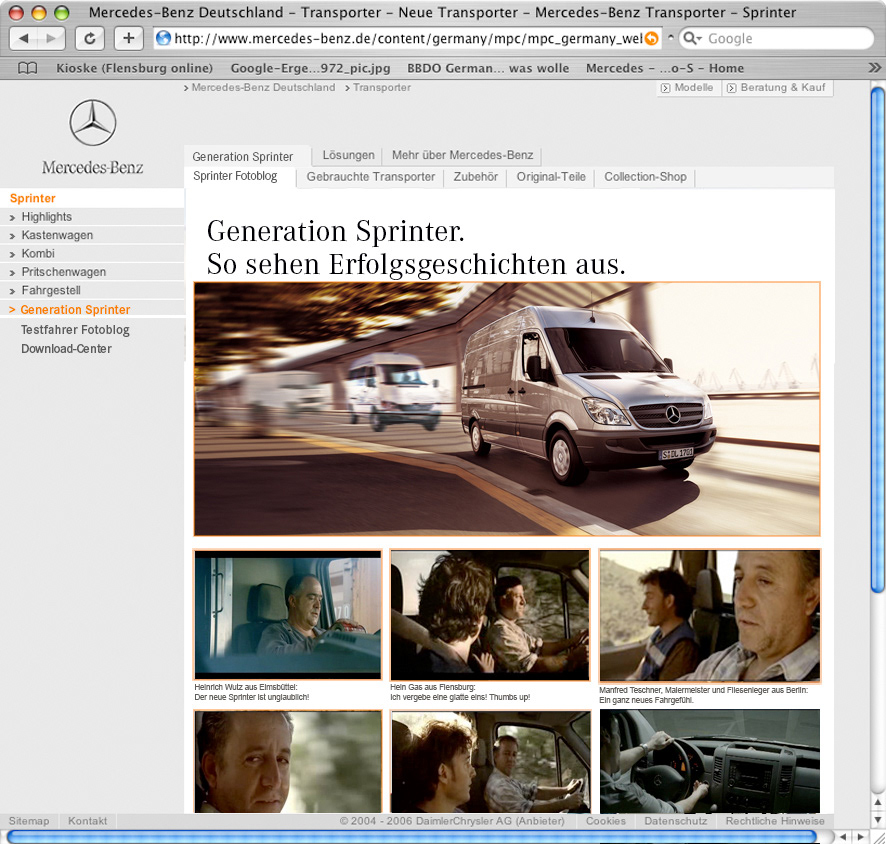The height and width of the screenshot is (844, 886).
Task: Click the vertical scrollbar up arrow
Action: (x=878, y=802)
